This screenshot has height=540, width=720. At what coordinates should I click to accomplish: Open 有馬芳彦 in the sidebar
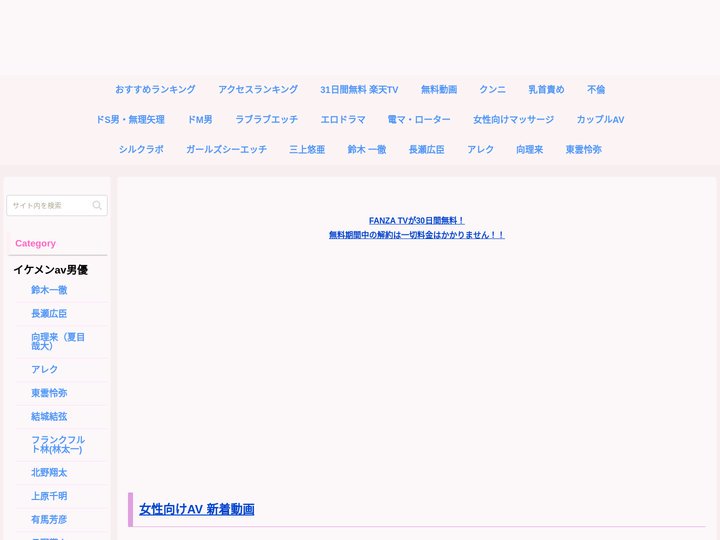click(49, 519)
